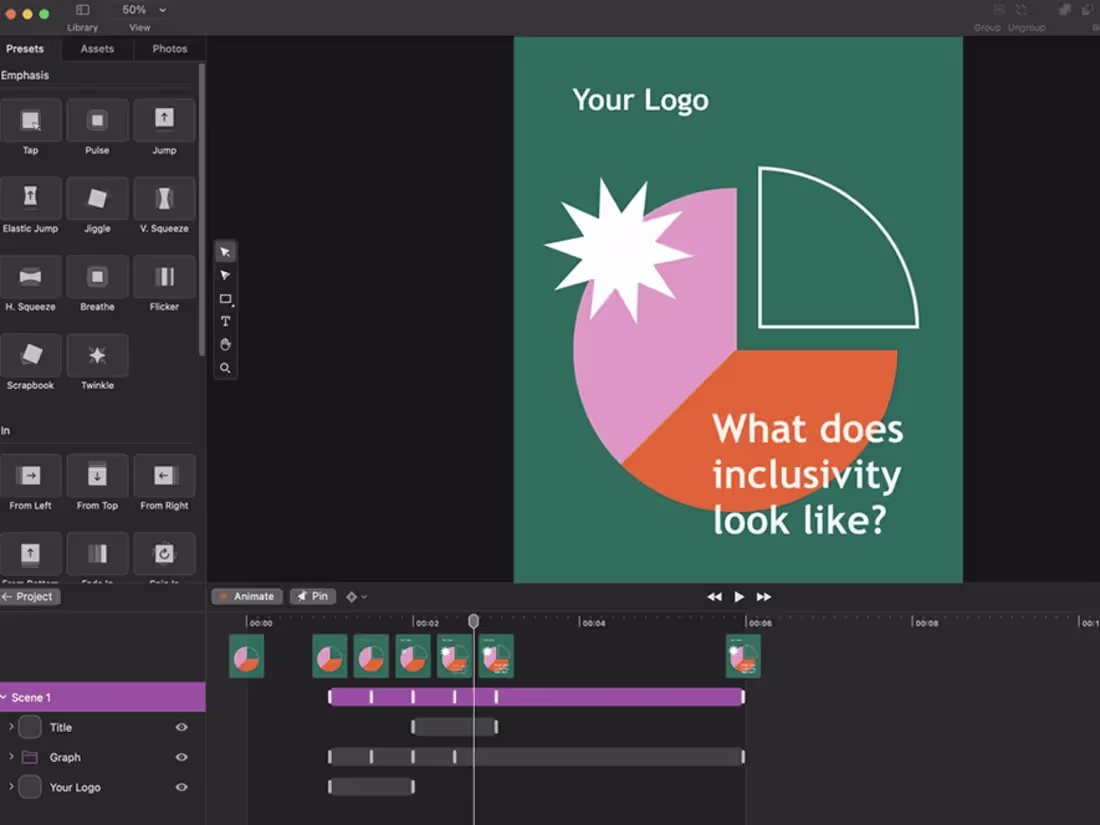Apply the Twinkle emphasis preset
This screenshot has height=825, width=1100.
click(x=97, y=357)
